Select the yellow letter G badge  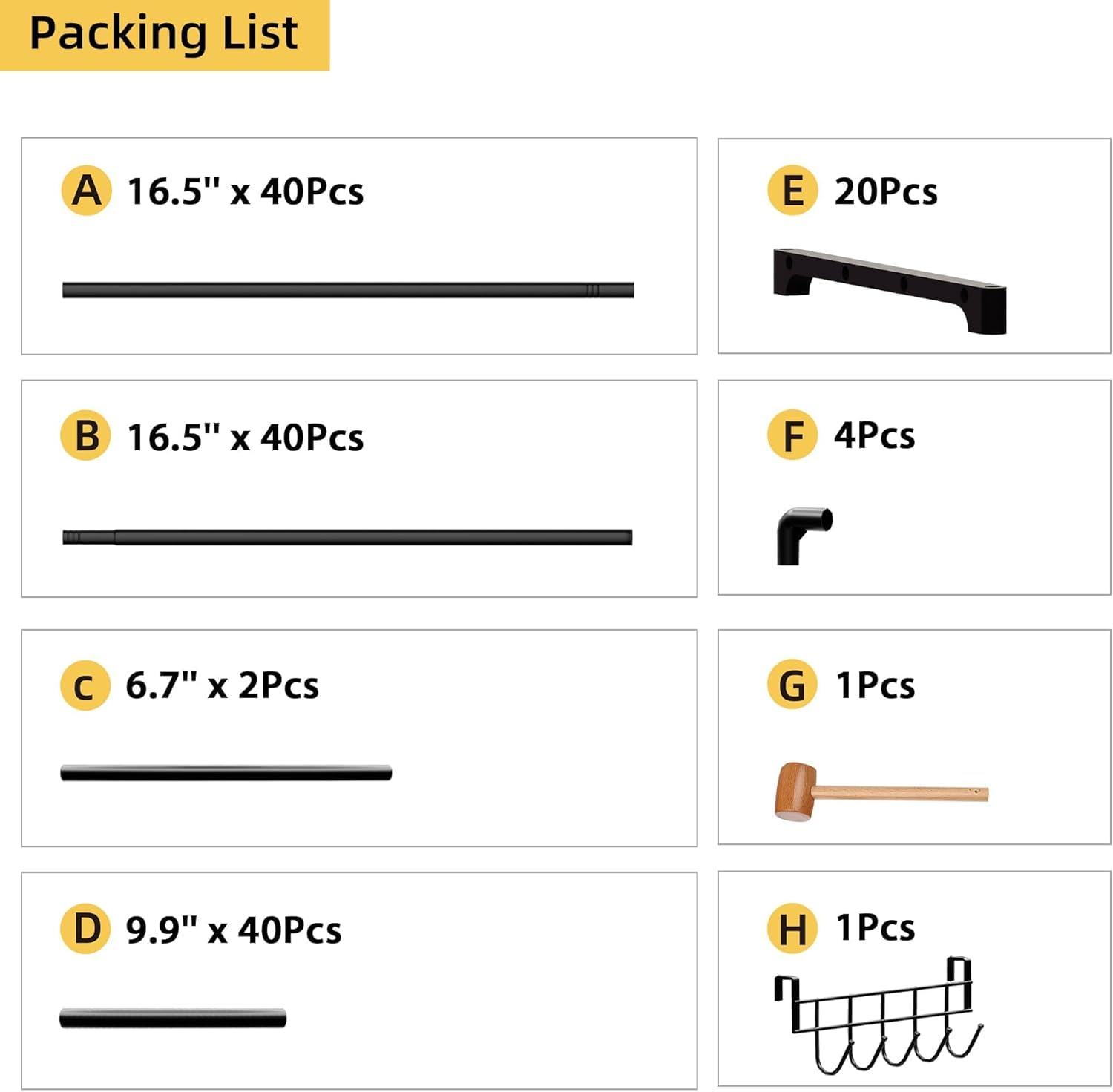click(x=792, y=685)
